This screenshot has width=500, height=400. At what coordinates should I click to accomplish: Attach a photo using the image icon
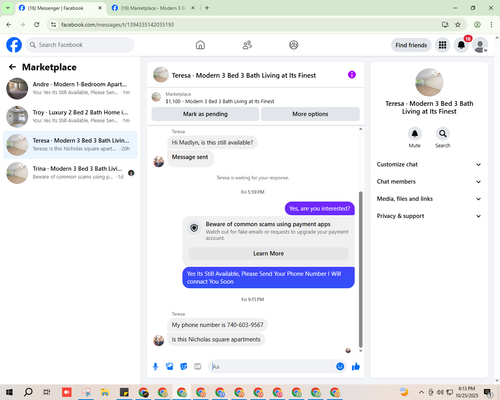[x=170, y=367]
